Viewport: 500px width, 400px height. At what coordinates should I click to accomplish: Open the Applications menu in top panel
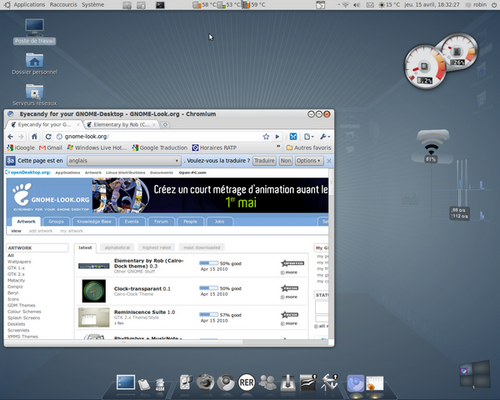[29, 5]
